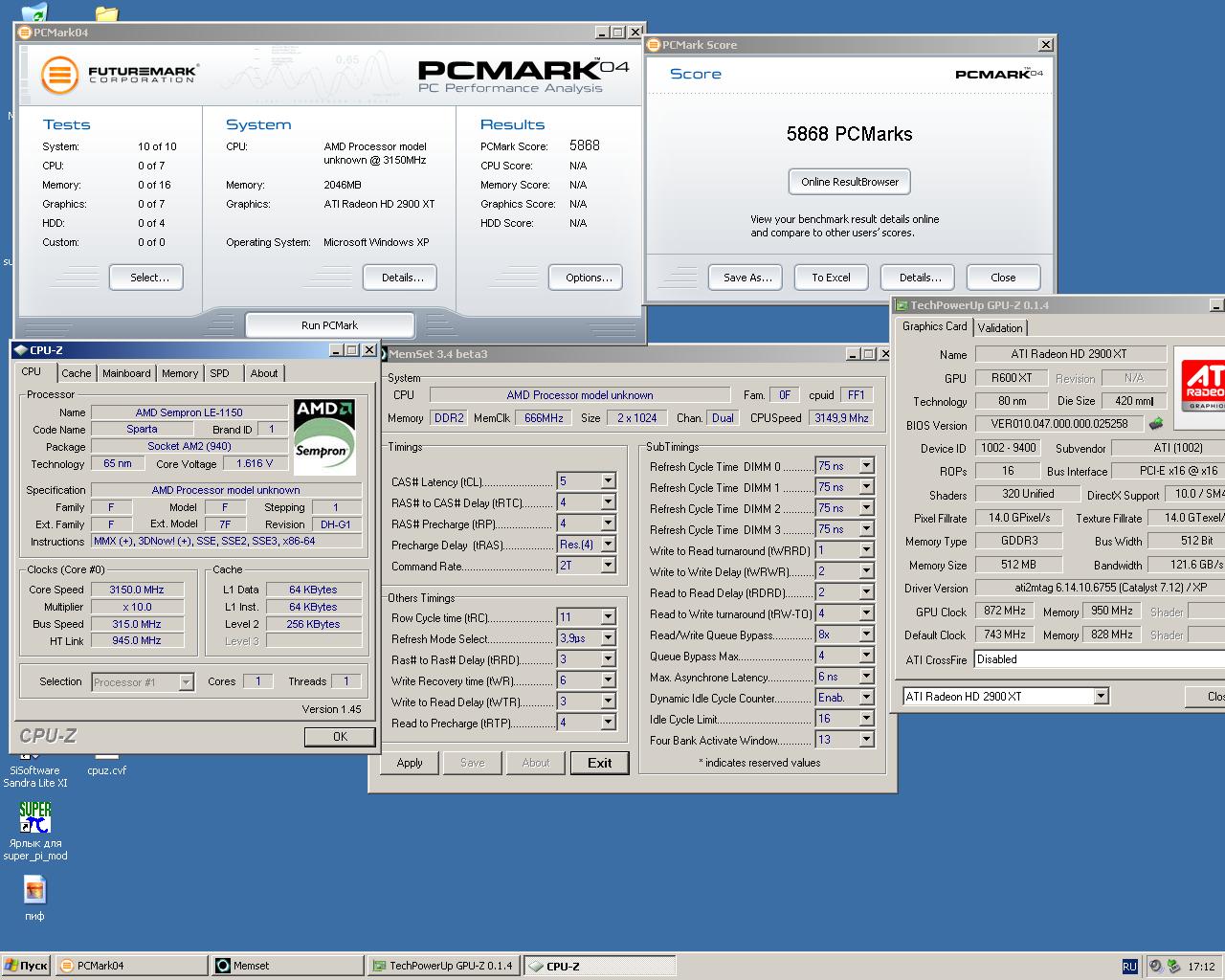Image resolution: width=1225 pixels, height=980 pixels.
Task: Click the Futuremark orange logo in PCMark04
Action: [x=59, y=75]
